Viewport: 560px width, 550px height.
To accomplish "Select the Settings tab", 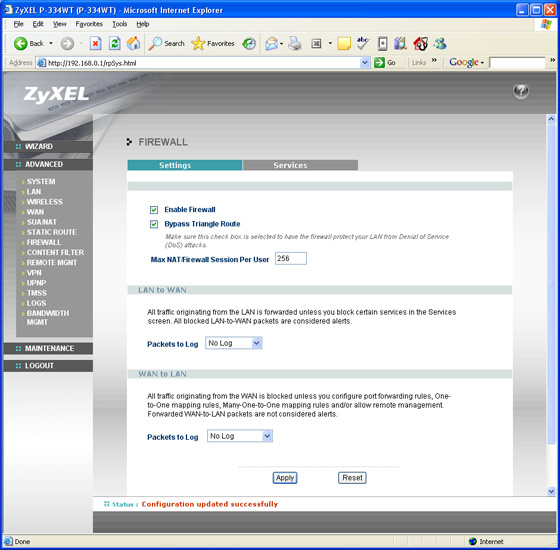I will click(185, 165).
